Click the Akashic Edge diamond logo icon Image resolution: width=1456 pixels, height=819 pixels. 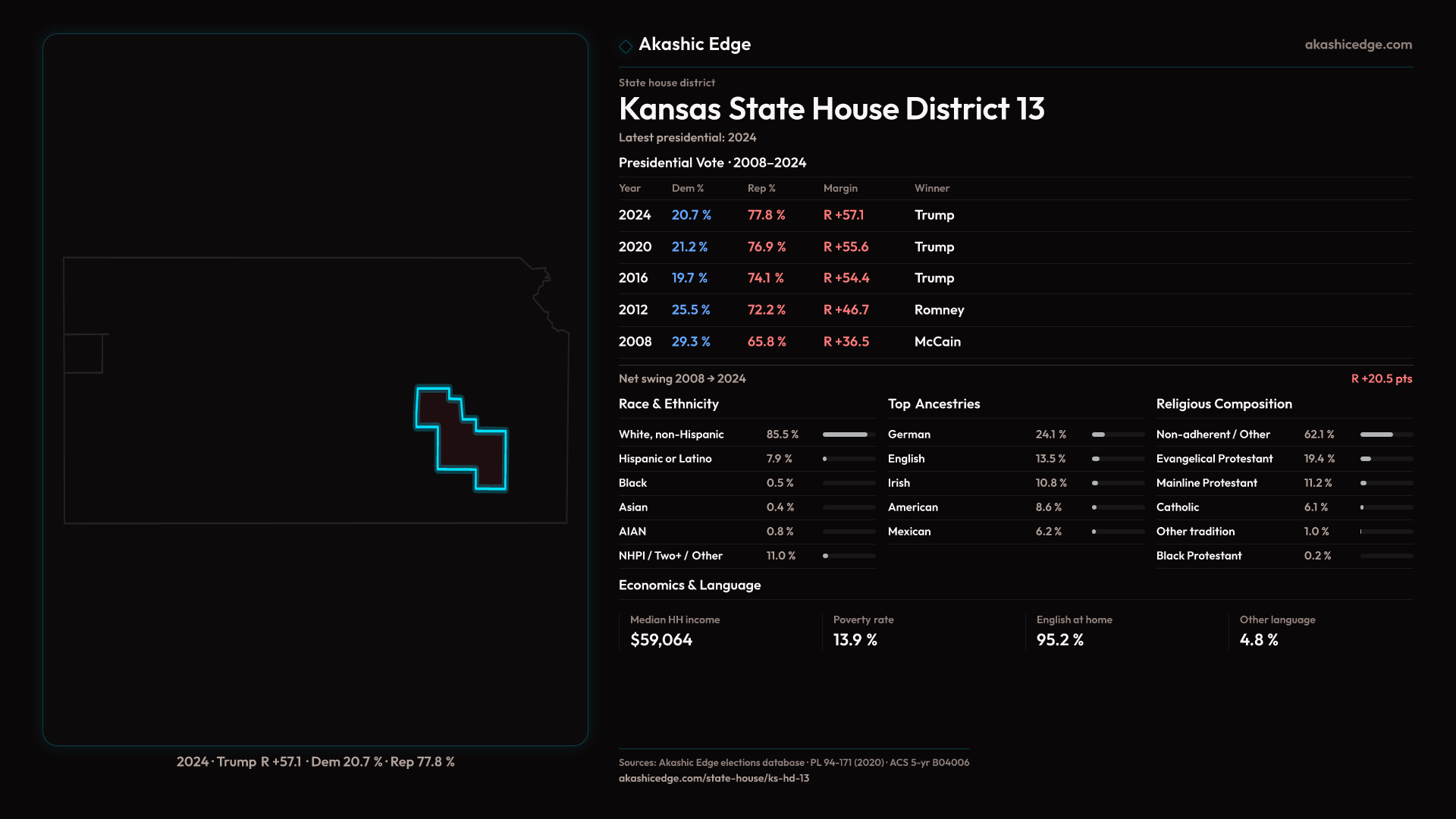[626, 46]
